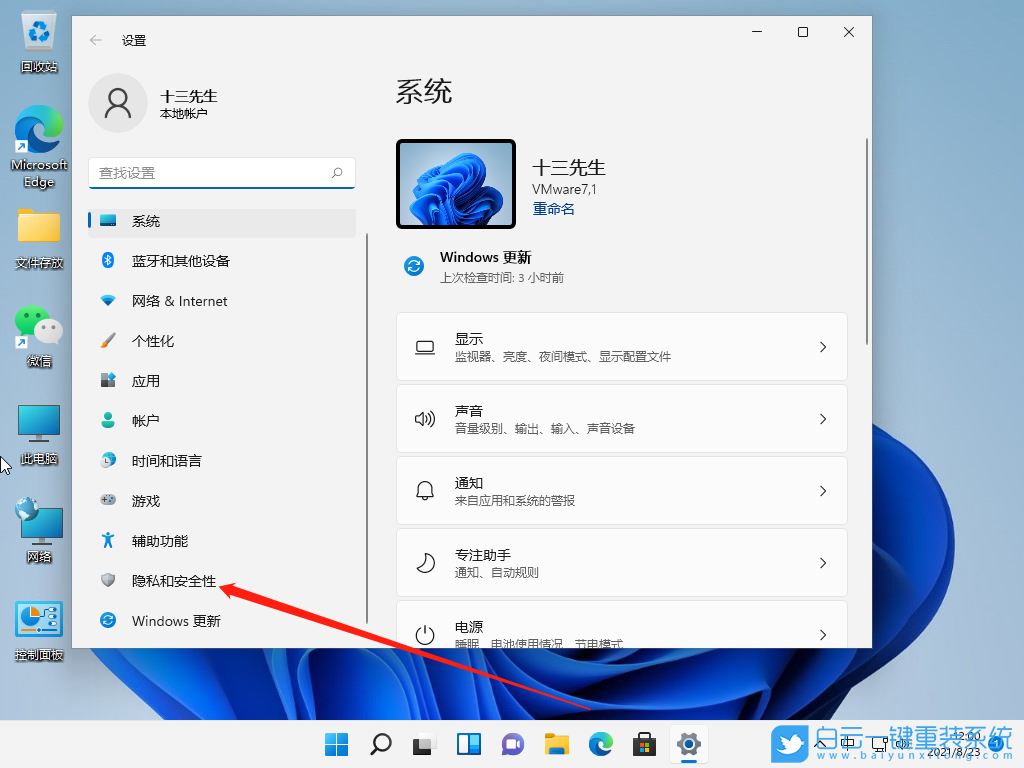
Task: Launch Microsoft Edge from the taskbar
Action: 600,744
